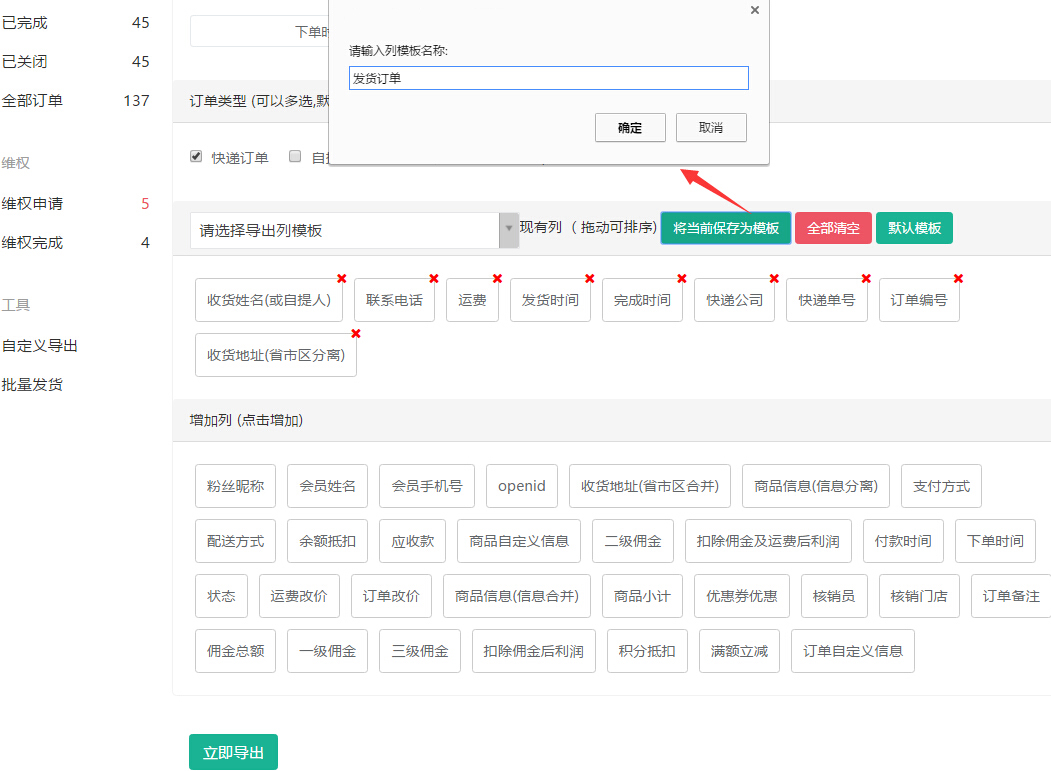Viewport: 1051px width, 771px height.
Task: Remove the 联系电话 column via red X
Action: pyautogui.click(x=434, y=278)
